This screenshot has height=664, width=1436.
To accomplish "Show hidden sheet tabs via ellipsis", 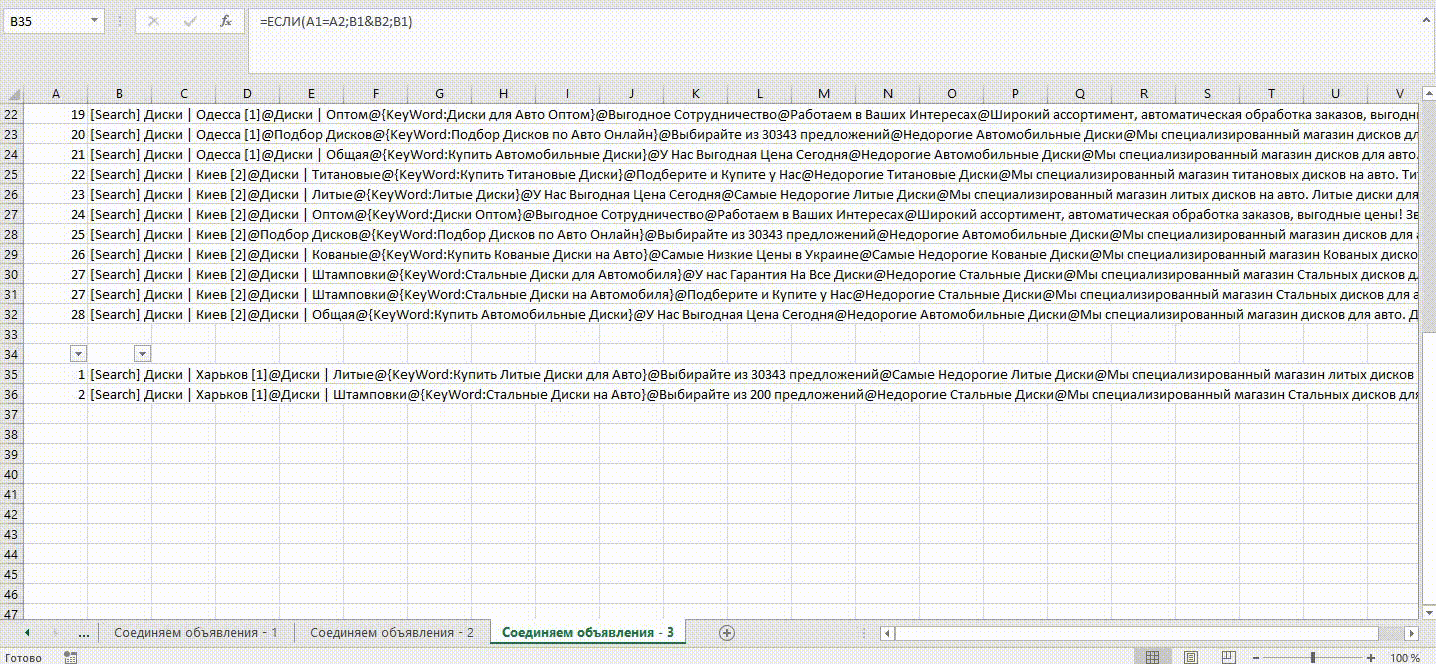I will 83,633.
